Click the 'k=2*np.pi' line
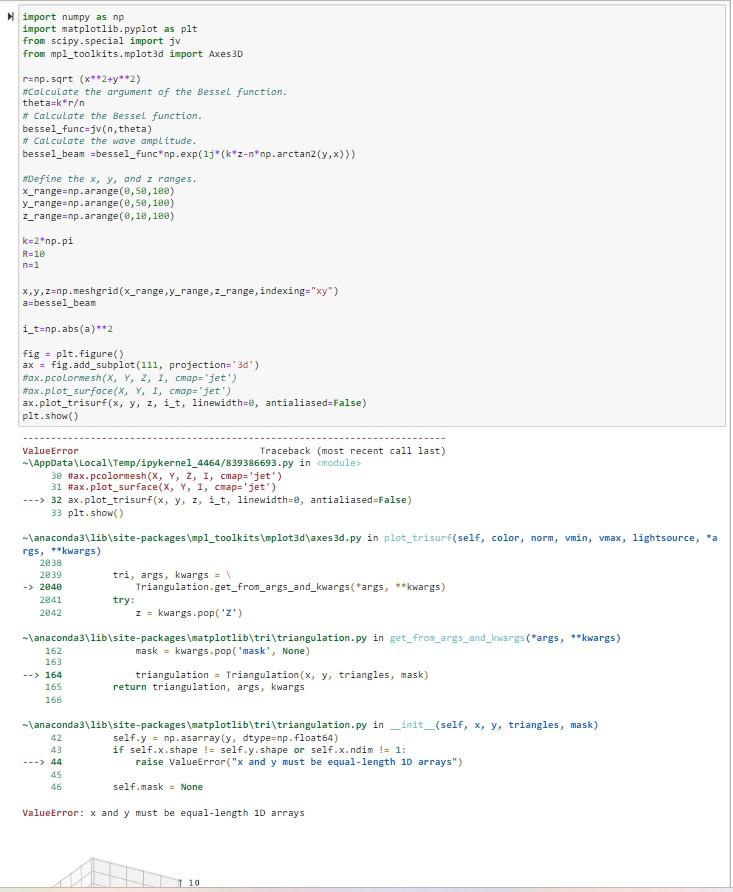 pos(48,241)
